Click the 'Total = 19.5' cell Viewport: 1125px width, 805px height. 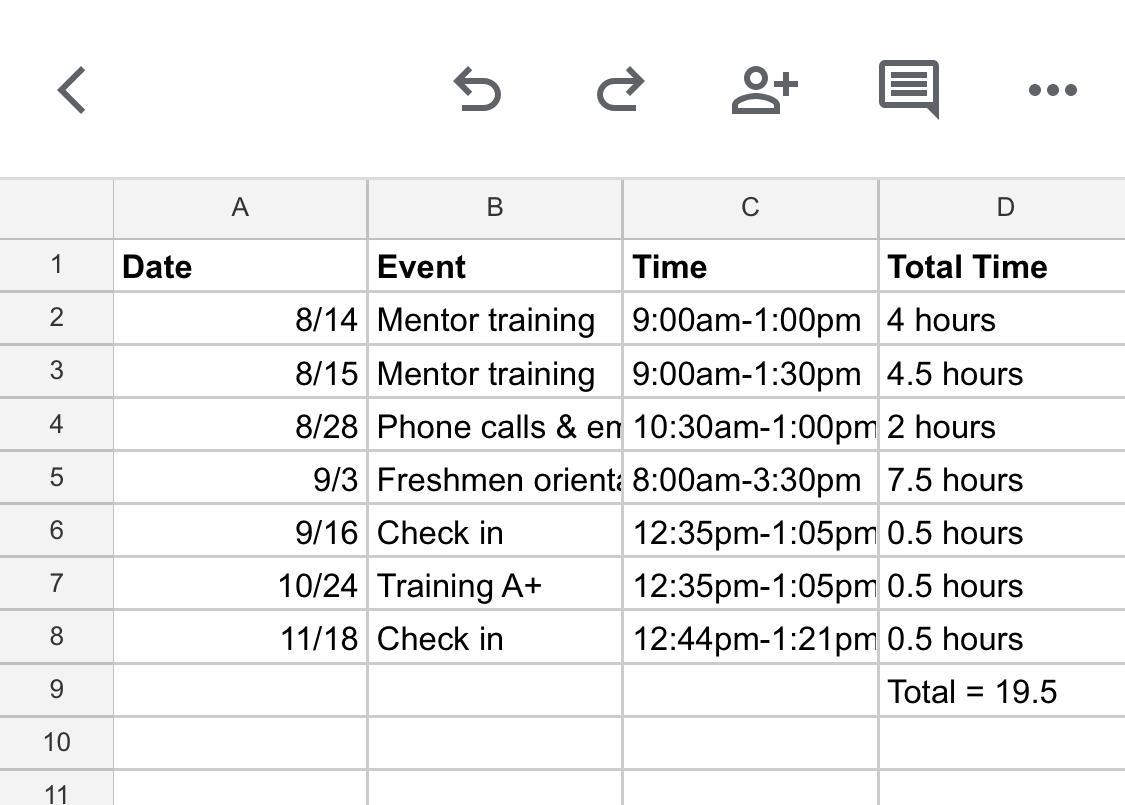pos(1000,691)
